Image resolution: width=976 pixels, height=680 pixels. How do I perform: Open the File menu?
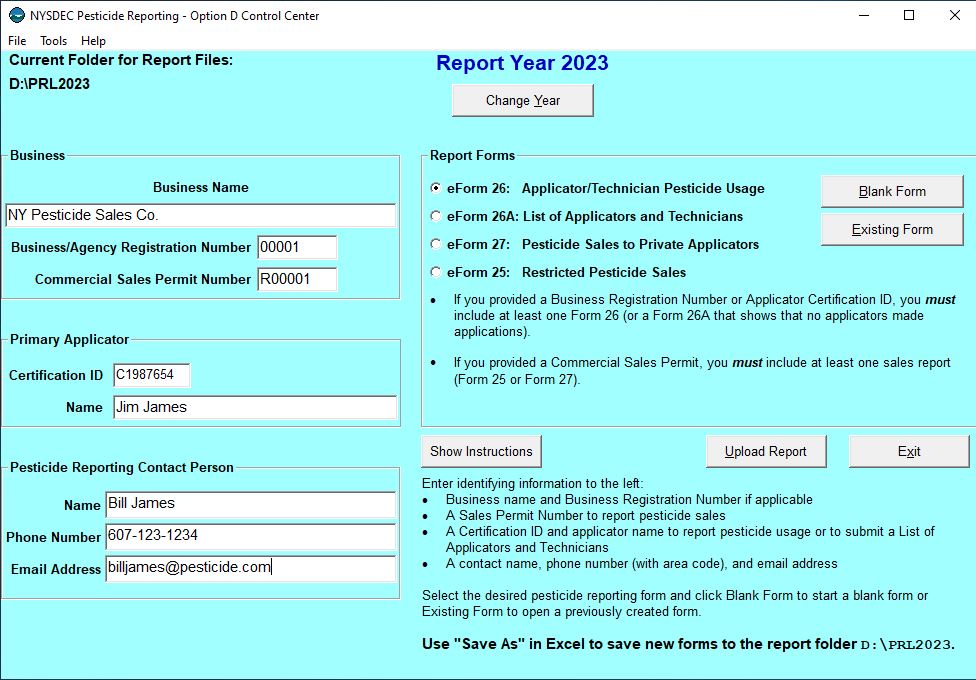pyautogui.click(x=17, y=41)
